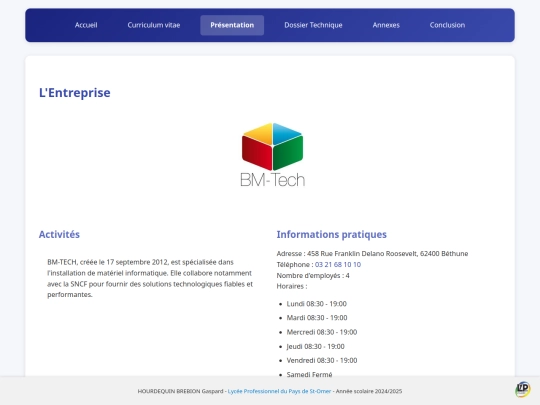Click the HOURDEQUIN BREBION Gaspard footer name
Image resolution: width=540 pixels, height=405 pixels.
click(x=180, y=391)
